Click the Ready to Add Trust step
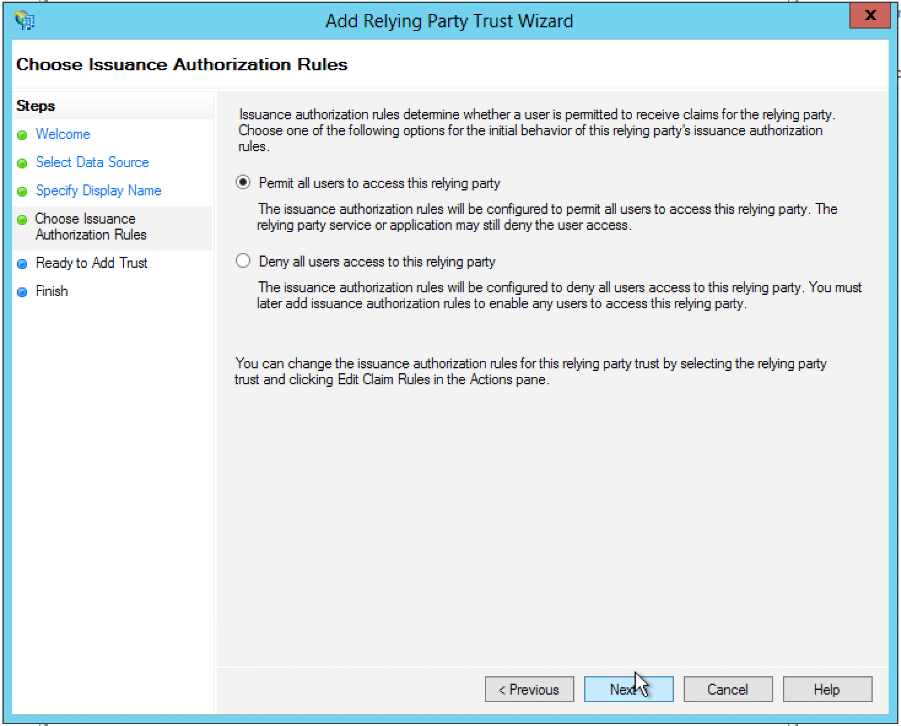901x726 pixels. (91, 263)
